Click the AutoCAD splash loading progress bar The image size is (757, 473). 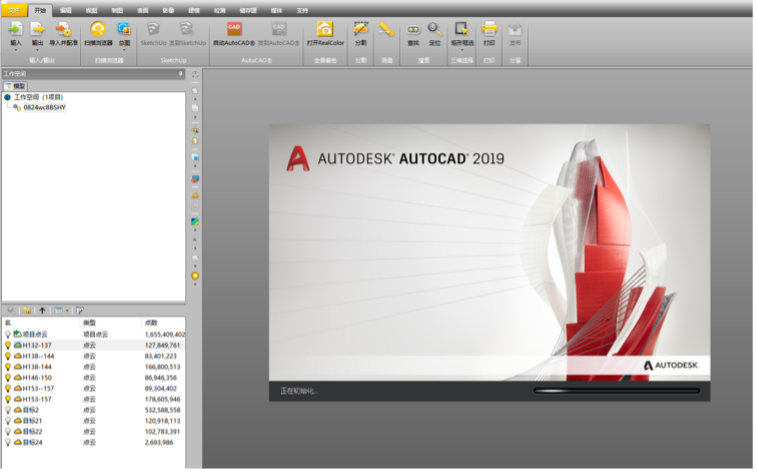click(617, 391)
